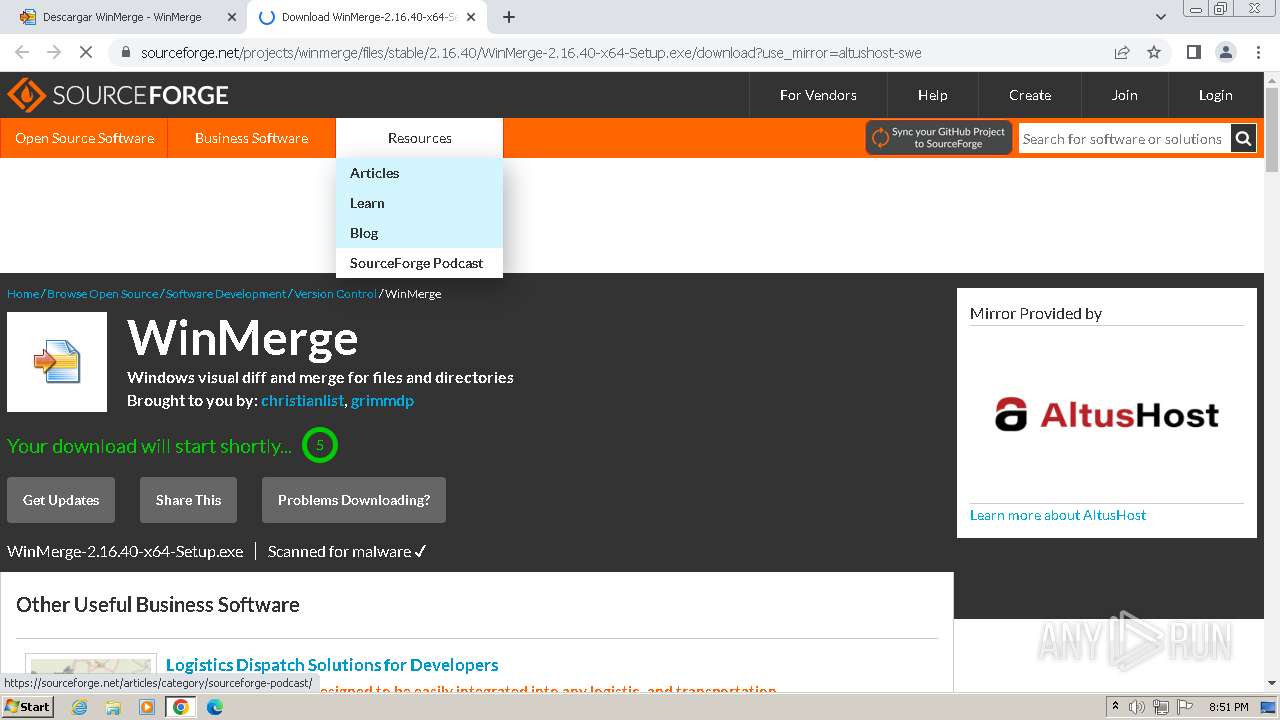
Task: Click the Chrome taskbar icon
Action: coord(181,707)
